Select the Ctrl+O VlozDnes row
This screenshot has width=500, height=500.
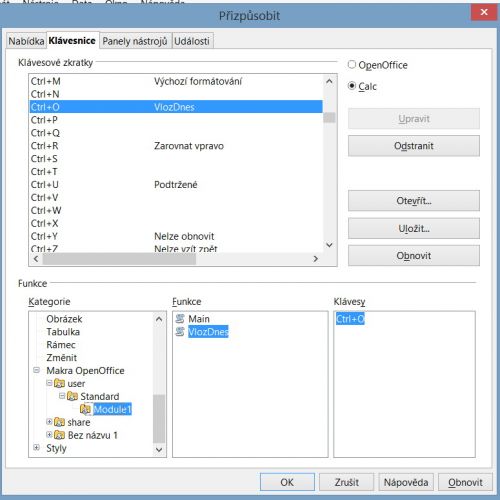[x=176, y=107]
